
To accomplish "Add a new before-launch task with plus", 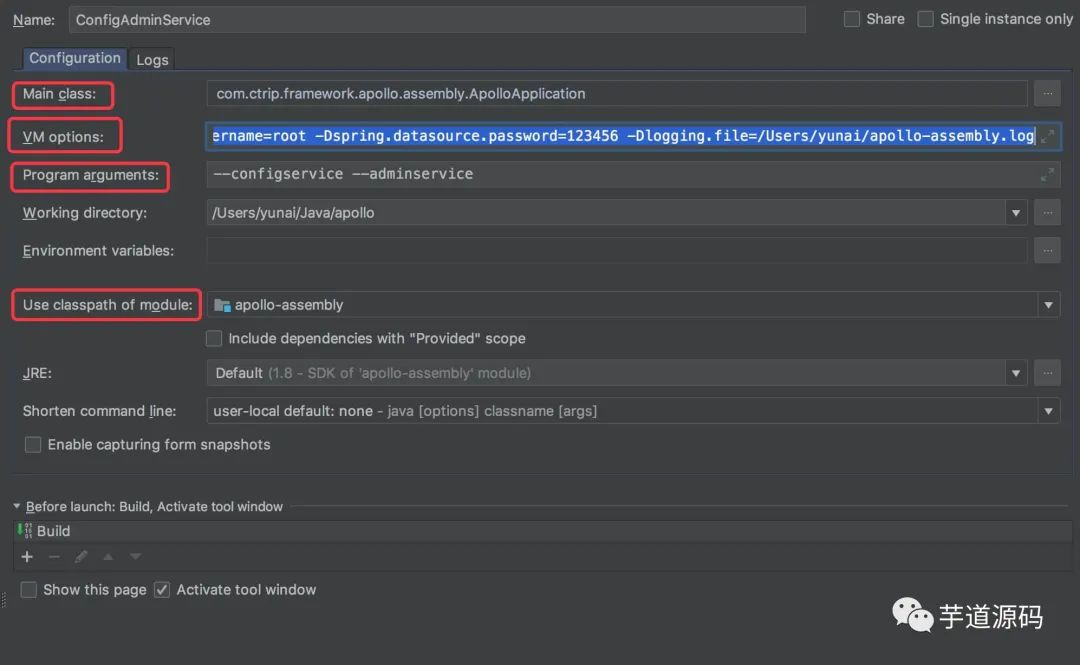I will (27, 557).
